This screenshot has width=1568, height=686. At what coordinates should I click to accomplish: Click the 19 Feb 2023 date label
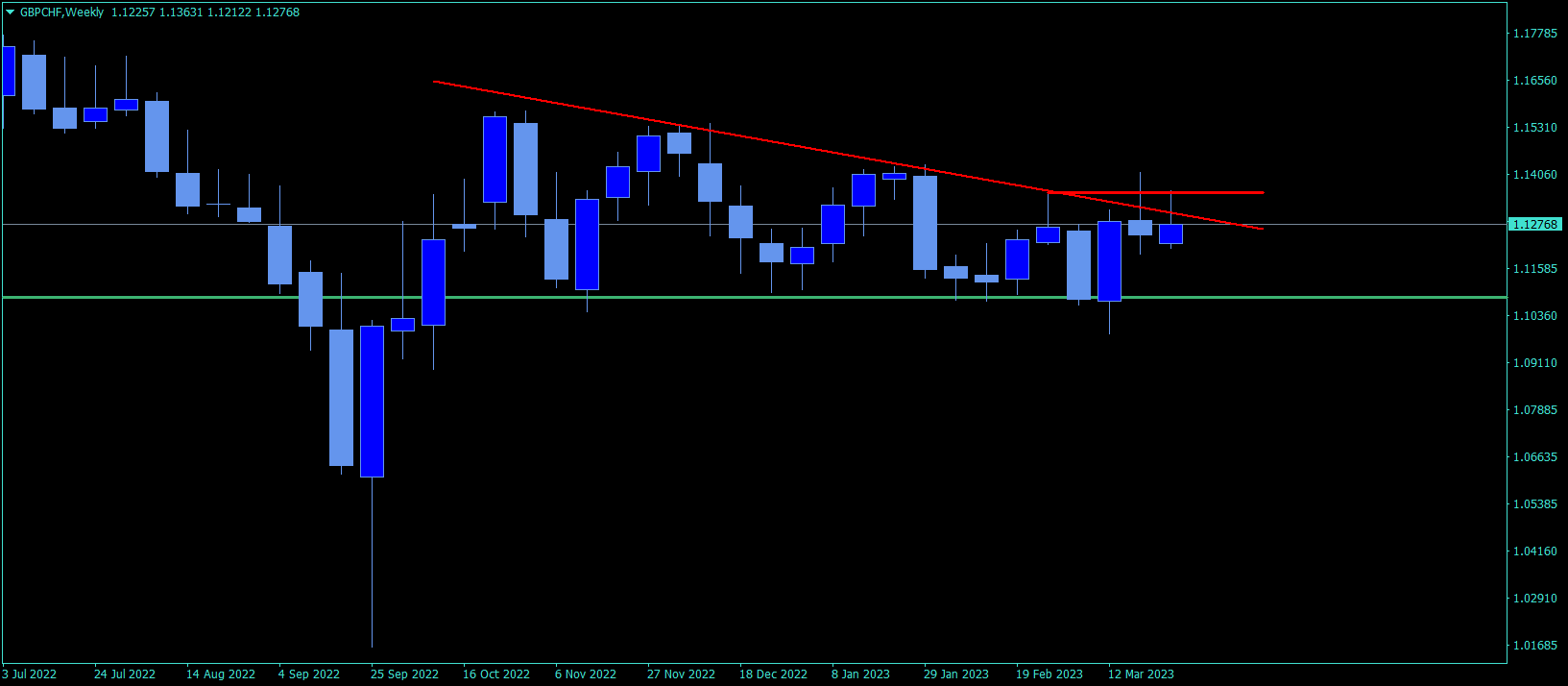pyautogui.click(x=1049, y=674)
